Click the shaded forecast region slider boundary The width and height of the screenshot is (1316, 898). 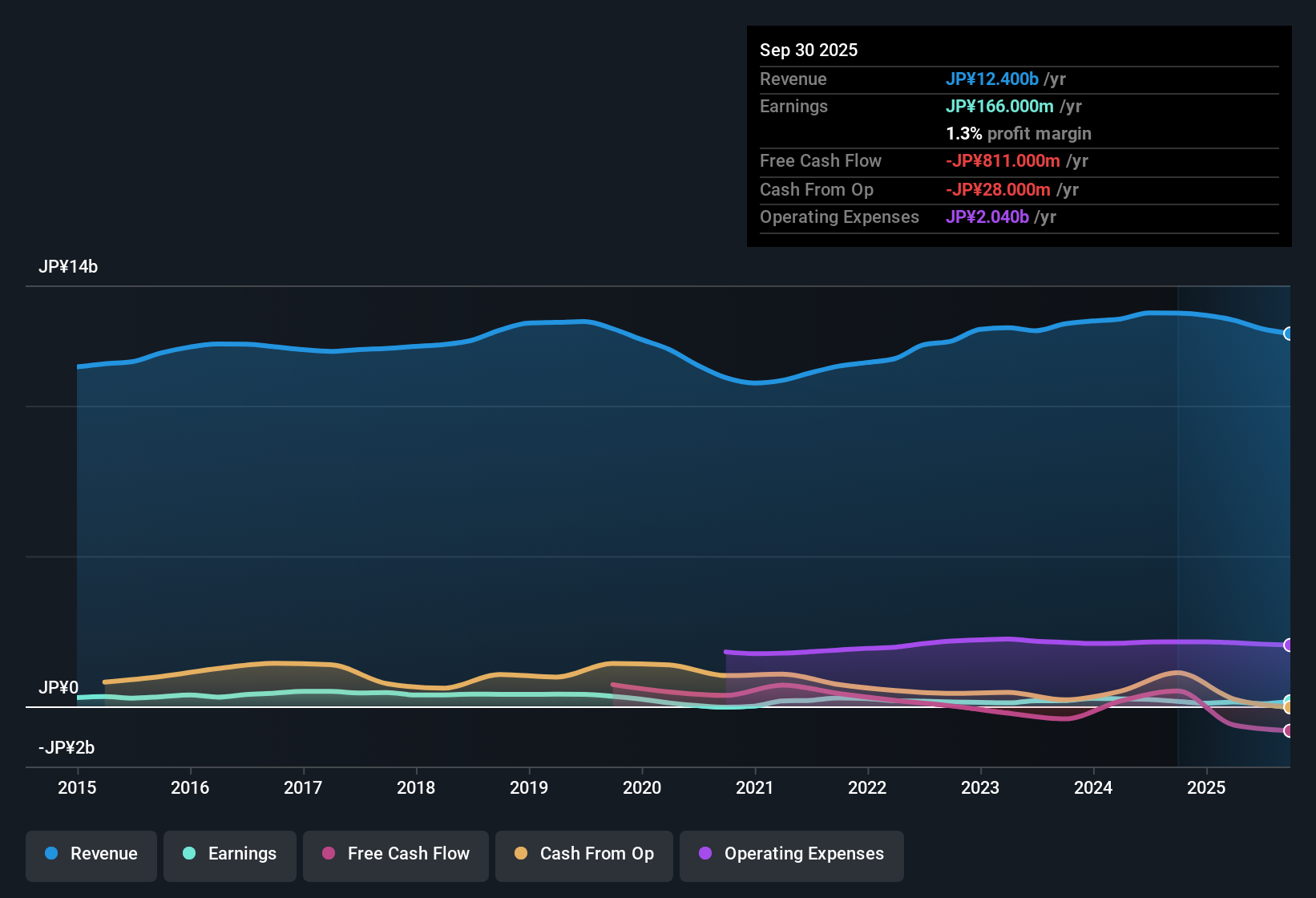1177,521
